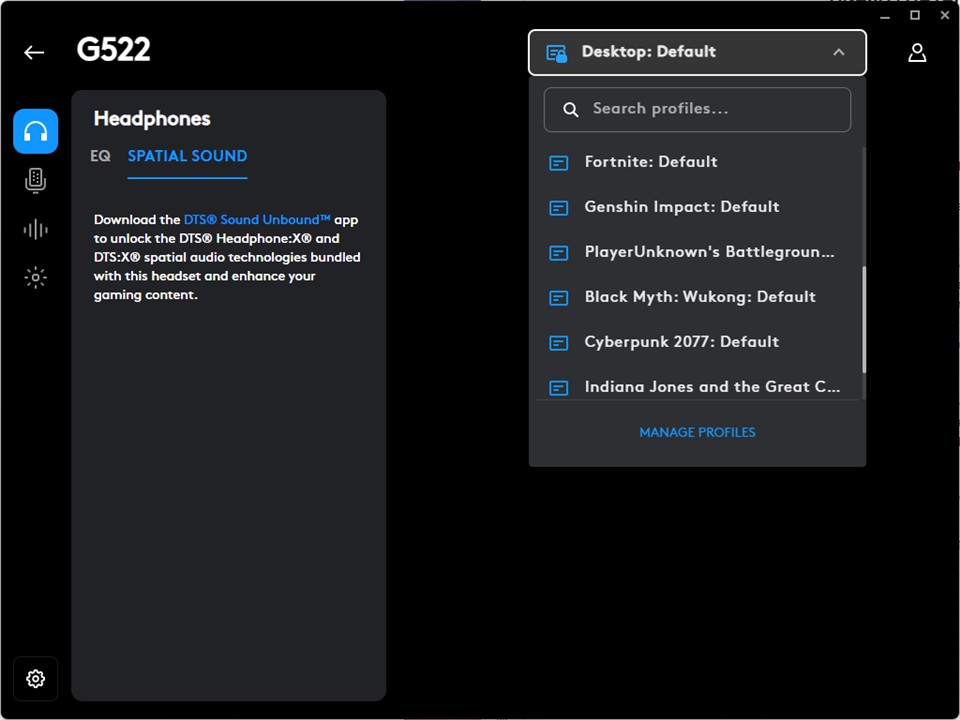Open the Microphone settings sidebar icon
The image size is (960, 720).
point(35,180)
